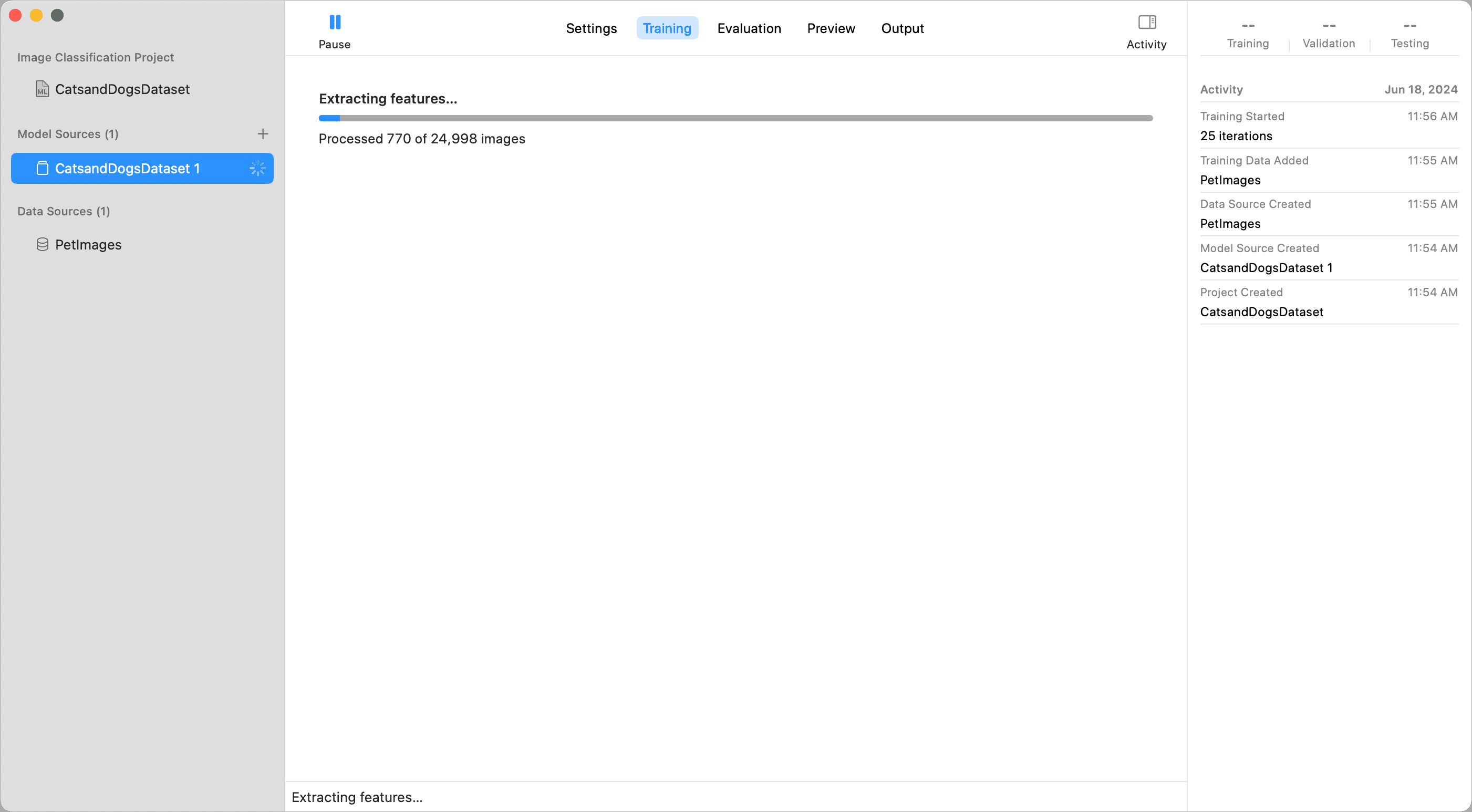This screenshot has height=812, width=1472.
Task: Select the PetImages data source
Action: point(88,245)
